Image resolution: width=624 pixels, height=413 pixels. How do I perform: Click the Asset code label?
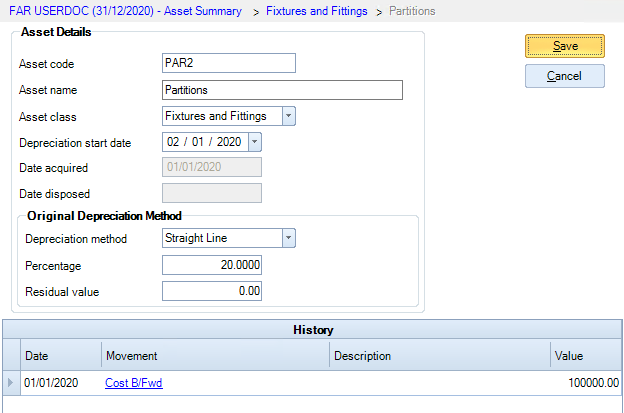[47, 64]
